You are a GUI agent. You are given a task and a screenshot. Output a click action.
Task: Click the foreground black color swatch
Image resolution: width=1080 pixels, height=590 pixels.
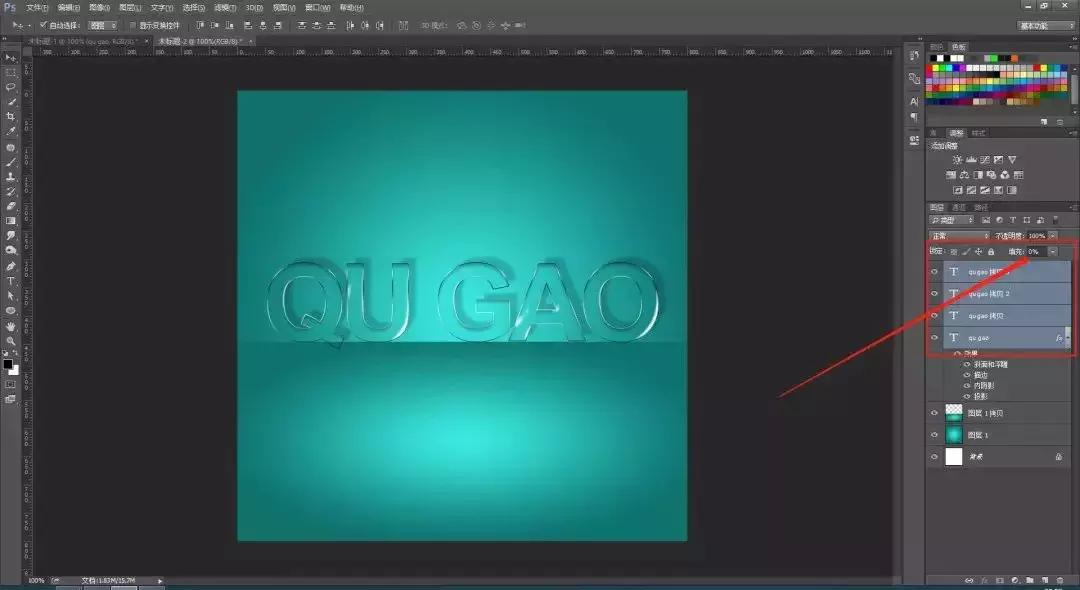[8, 364]
